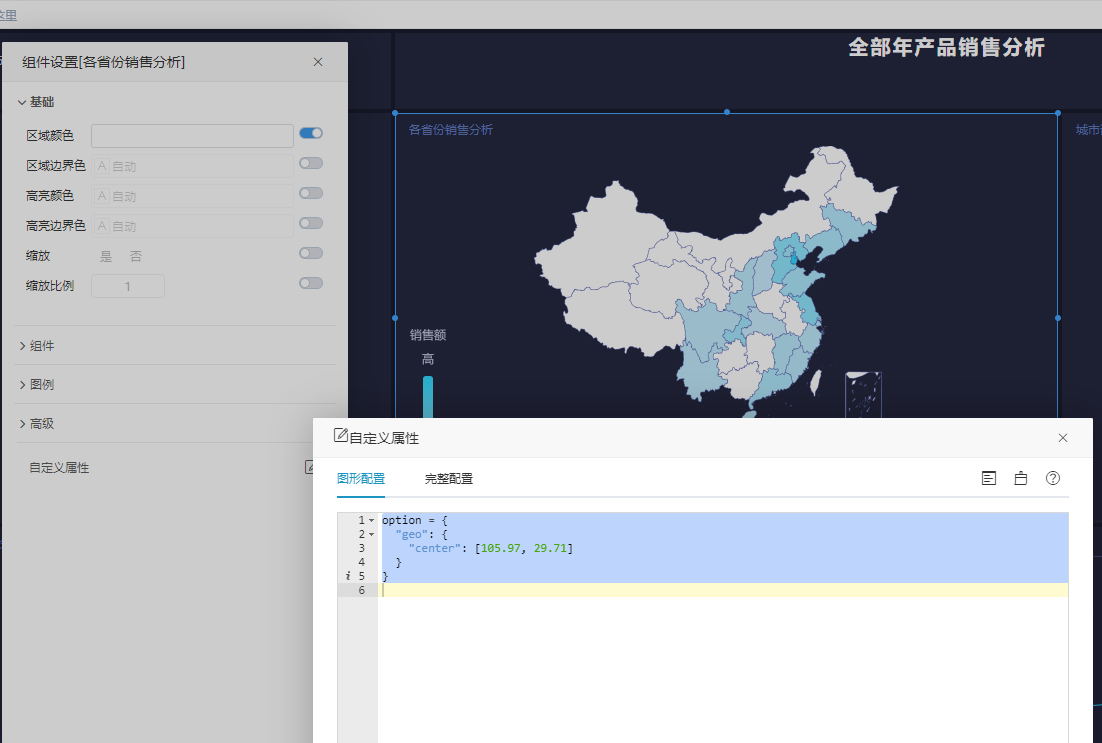1102x743 pixels.
Task: Close the 组件设置 panel
Action: pos(318,62)
